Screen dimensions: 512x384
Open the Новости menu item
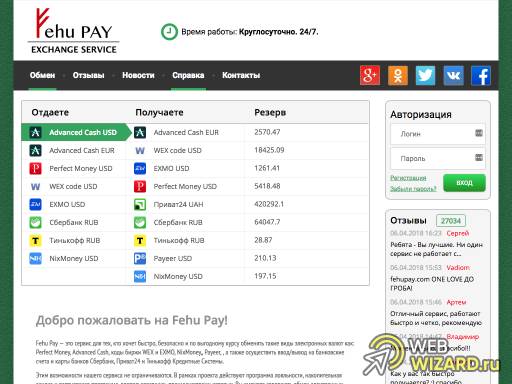138,75
